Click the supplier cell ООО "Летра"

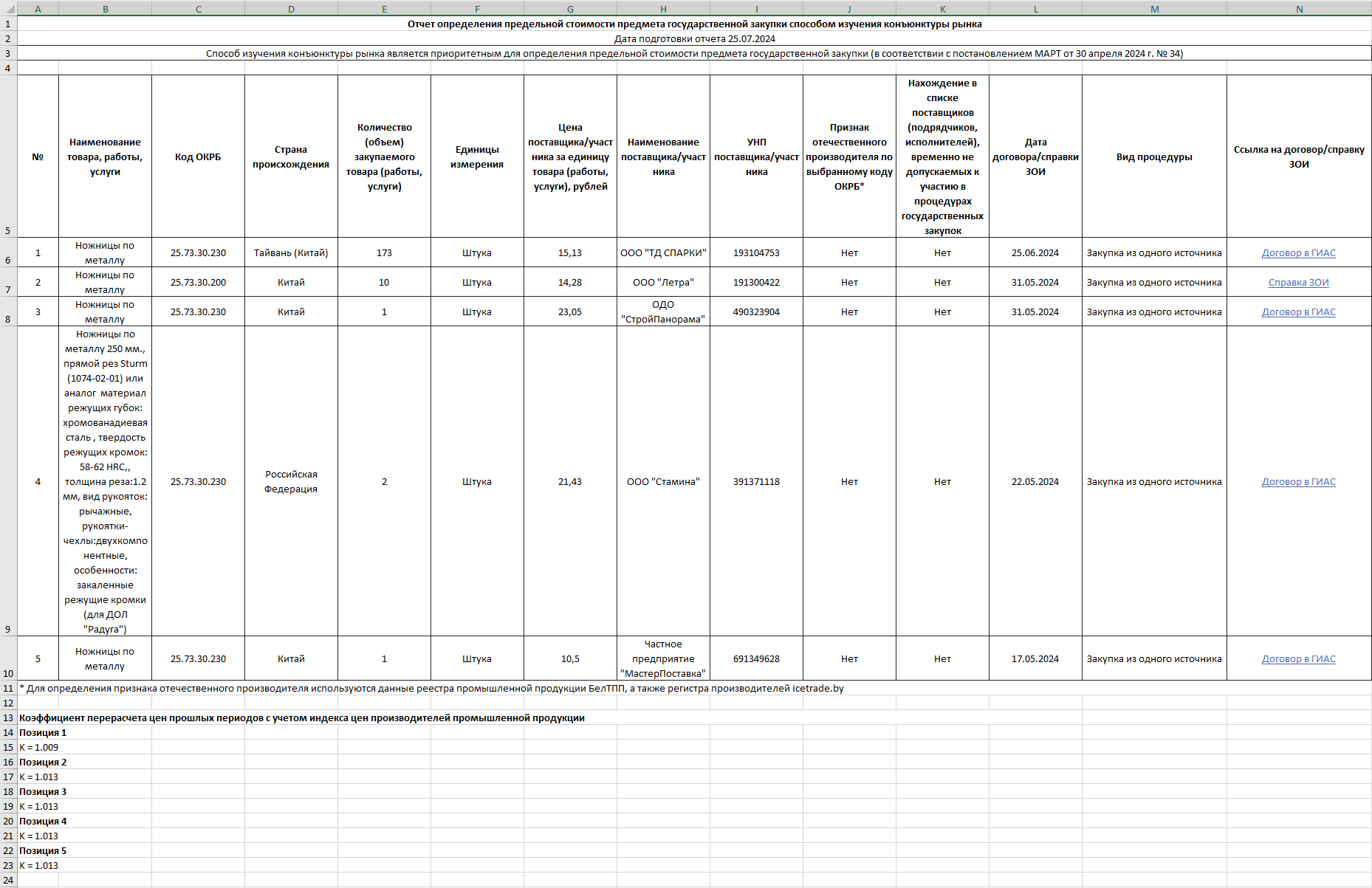click(663, 282)
